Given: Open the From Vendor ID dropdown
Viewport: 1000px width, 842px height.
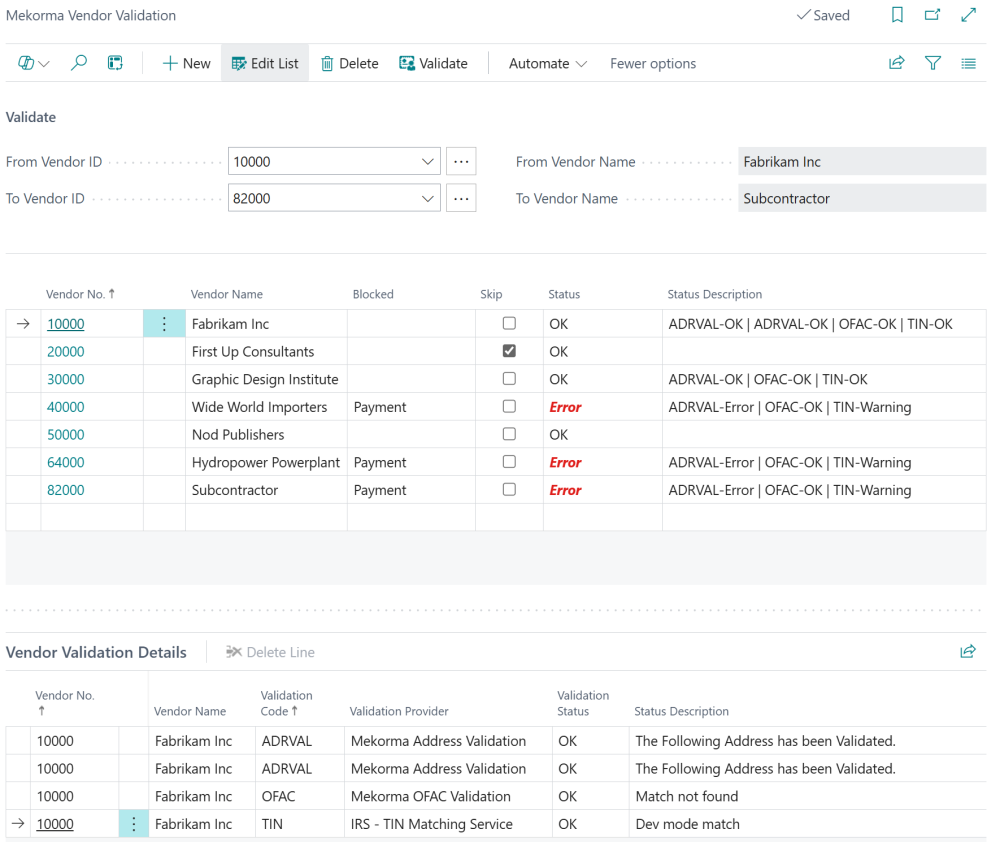Looking at the screenshot, I should click(429, 160).
